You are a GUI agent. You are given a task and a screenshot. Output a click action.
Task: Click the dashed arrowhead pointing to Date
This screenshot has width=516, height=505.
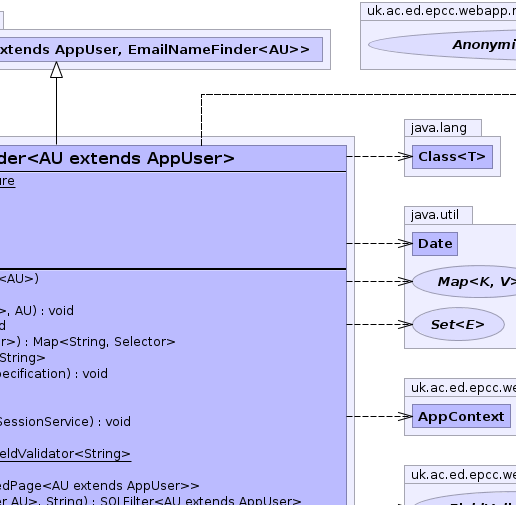click(x=405, y=244)
